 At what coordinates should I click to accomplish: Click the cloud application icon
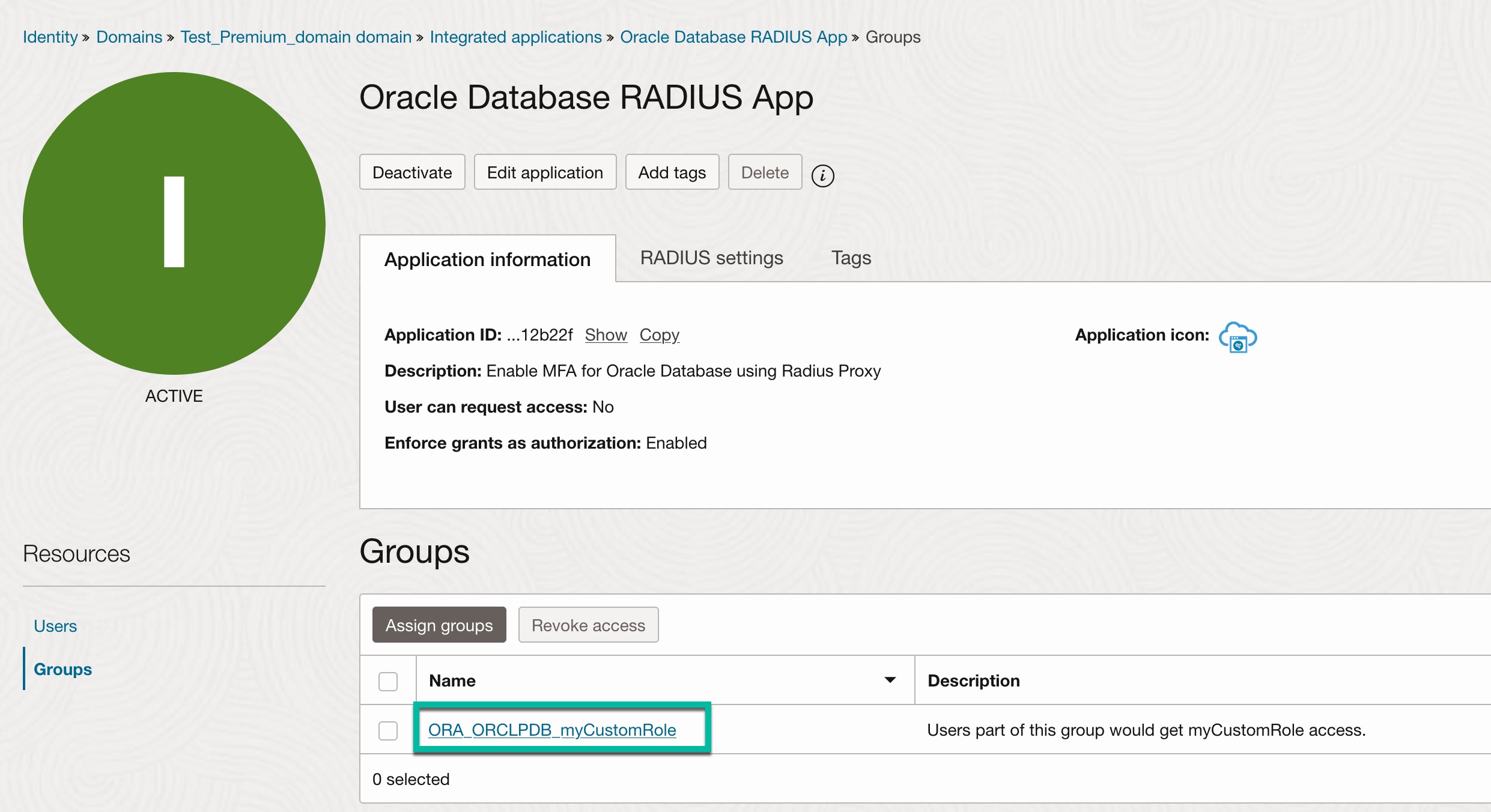click(1237, 337)
